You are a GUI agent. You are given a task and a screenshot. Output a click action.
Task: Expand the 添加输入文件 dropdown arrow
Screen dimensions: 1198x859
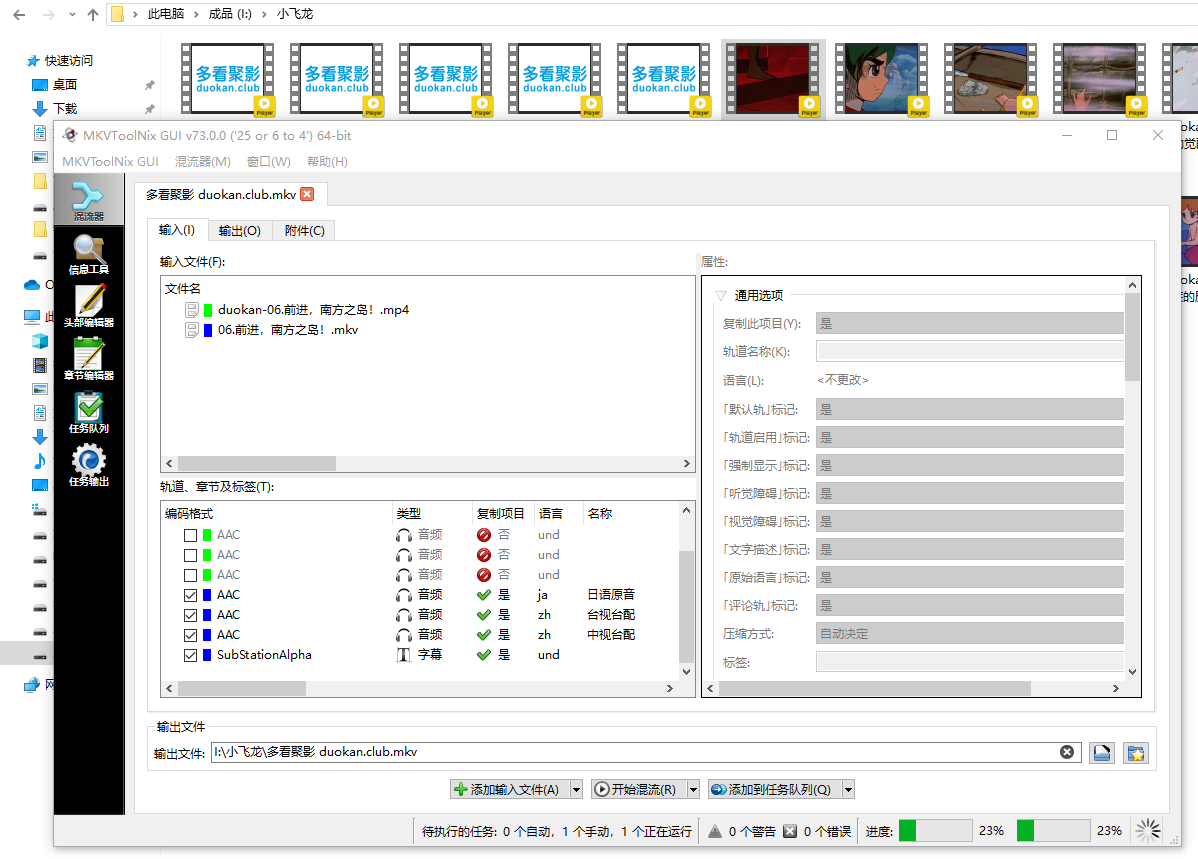576,789
